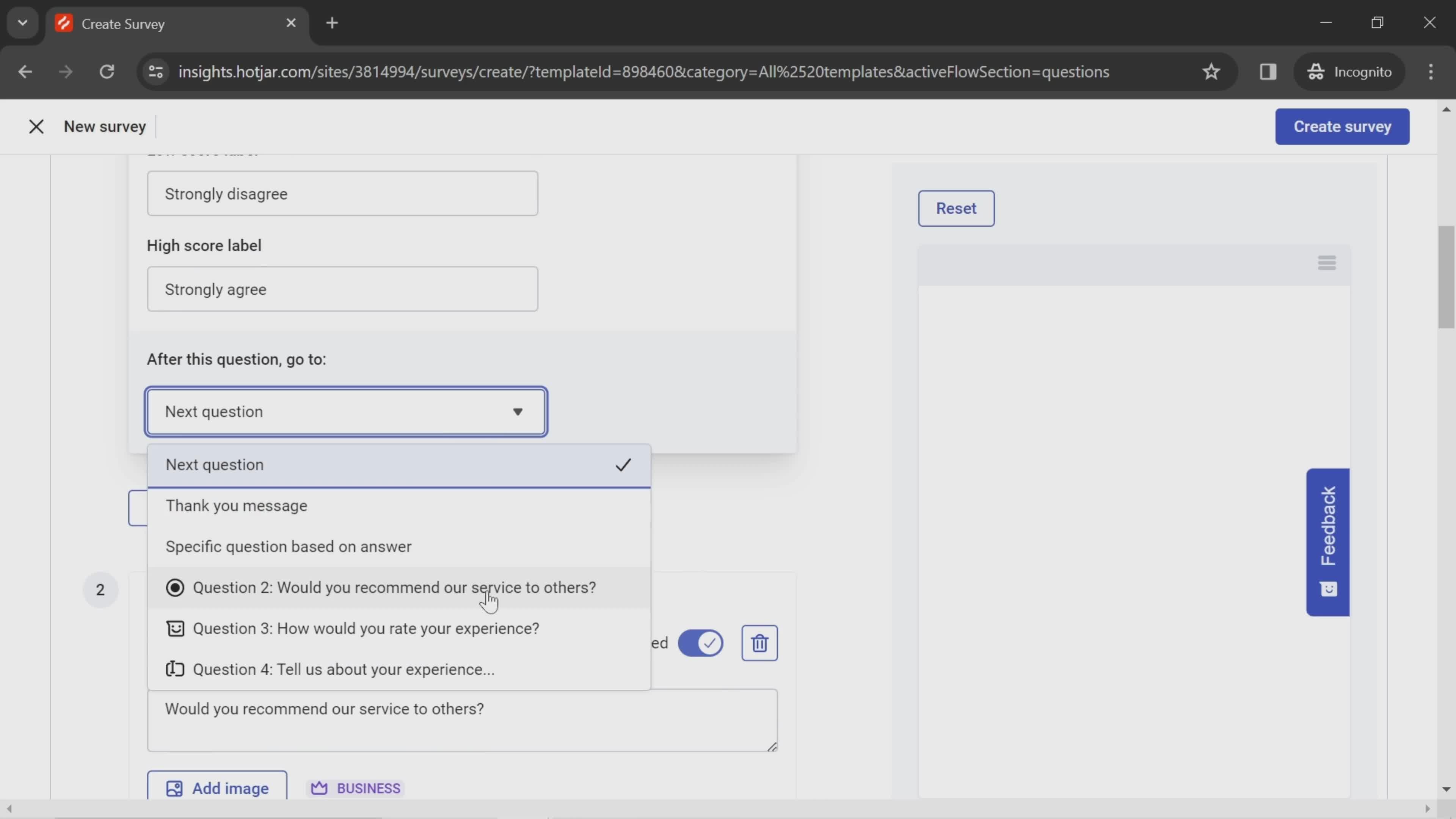Select 'Question 3: How would you rate your experience'

(365, 628)
